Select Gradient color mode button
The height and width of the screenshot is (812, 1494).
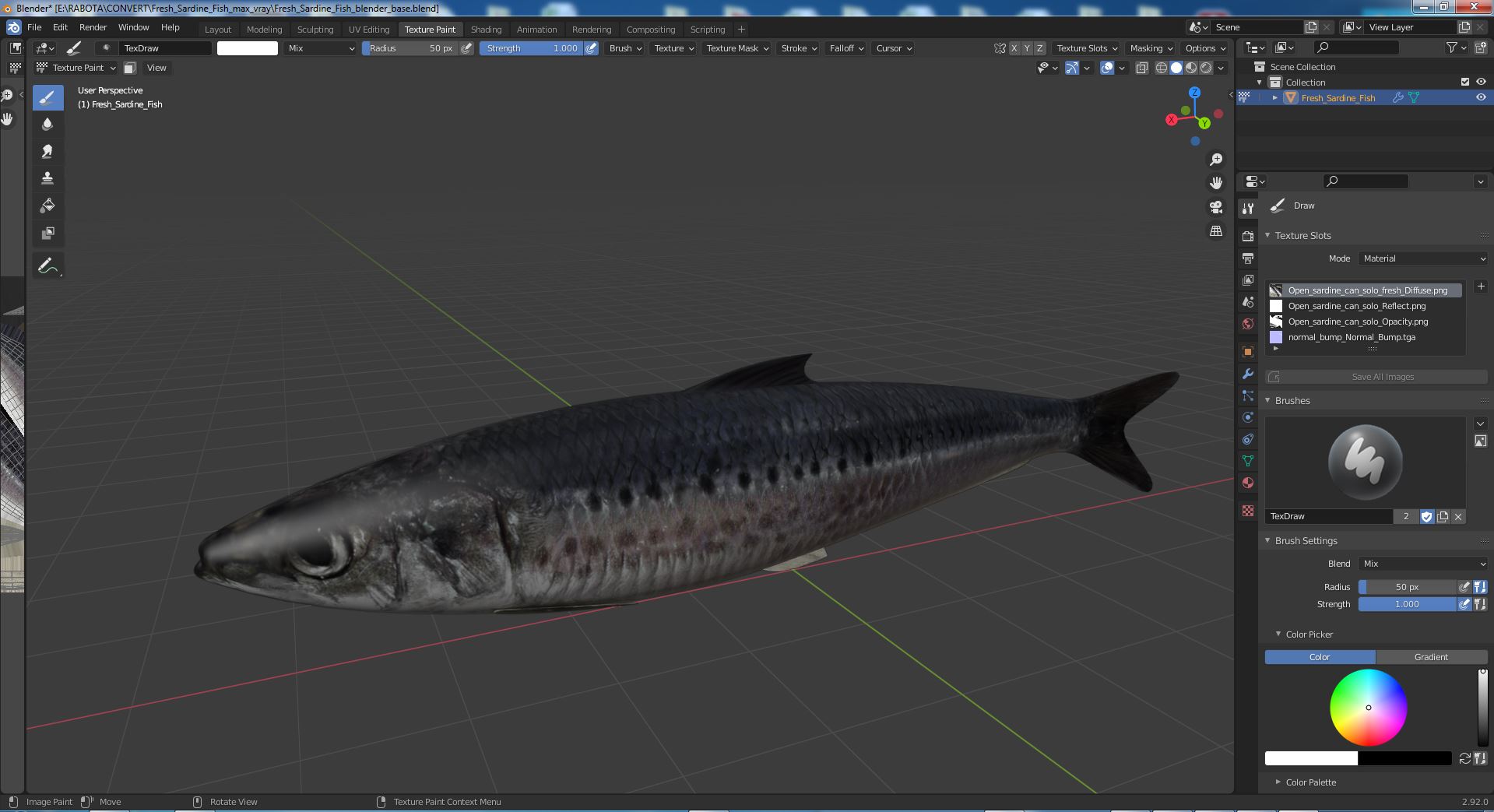pyautogui.click(x=1431, y=657)
